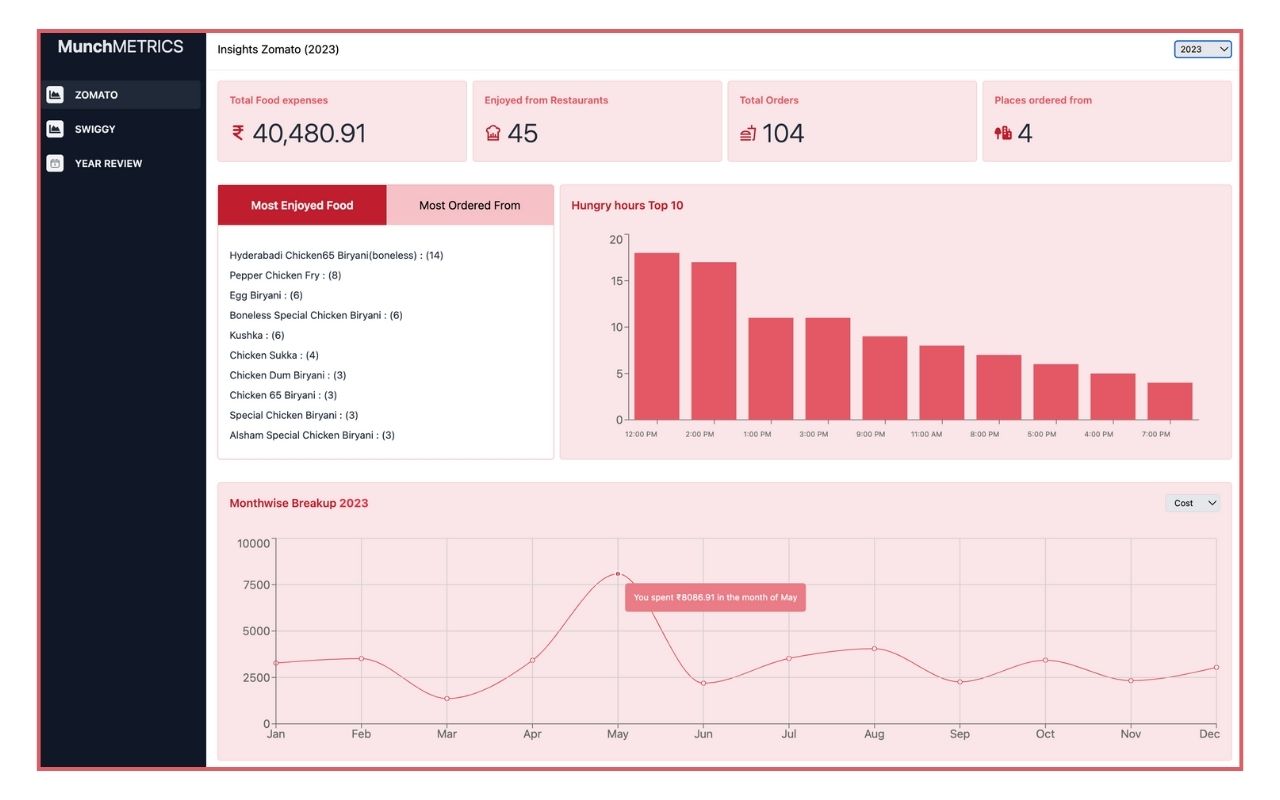Screen dimensions: 1280x800
Task: Click the rupee icon in Total Food expenses
Action: [238, 132]
